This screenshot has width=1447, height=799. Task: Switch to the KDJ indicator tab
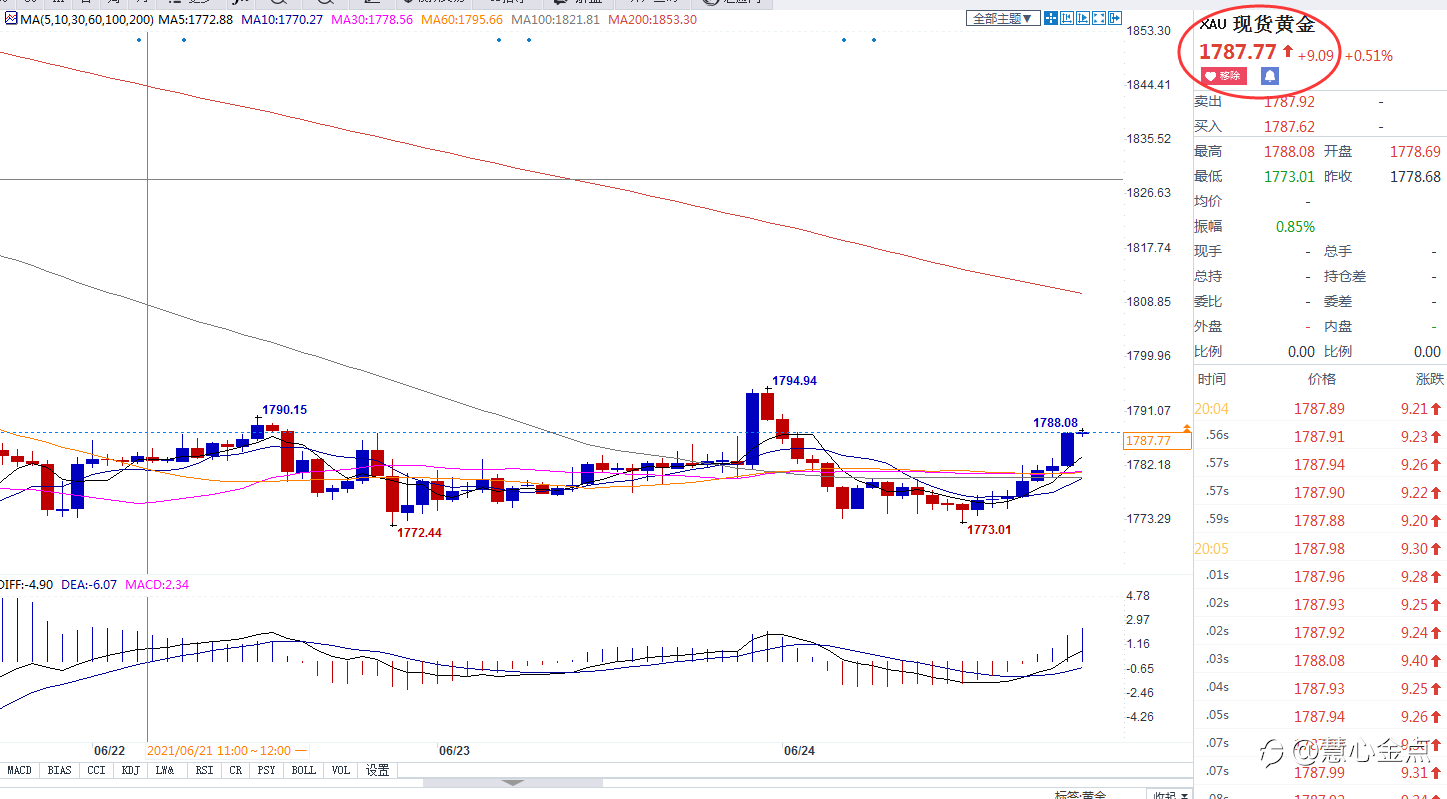(130, 771)
